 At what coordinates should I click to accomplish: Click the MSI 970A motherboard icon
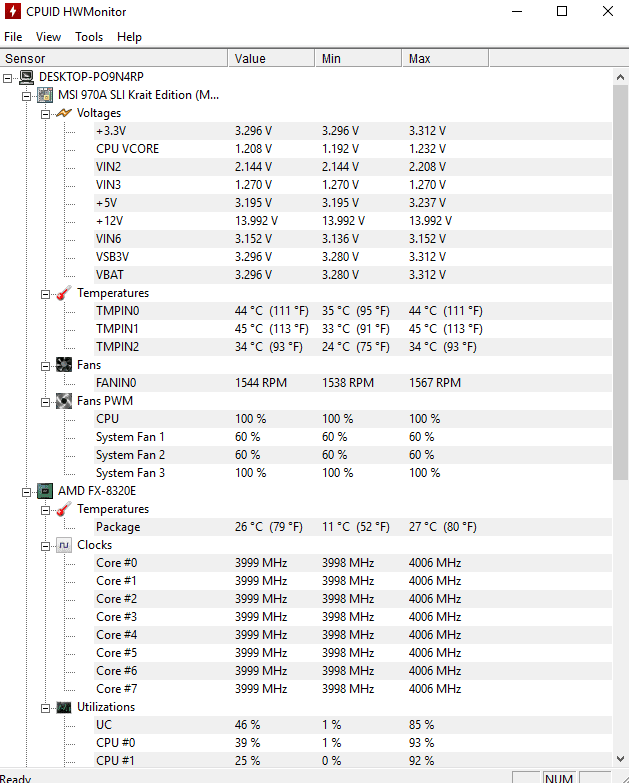pyautogui.click(x=45, y=95)
